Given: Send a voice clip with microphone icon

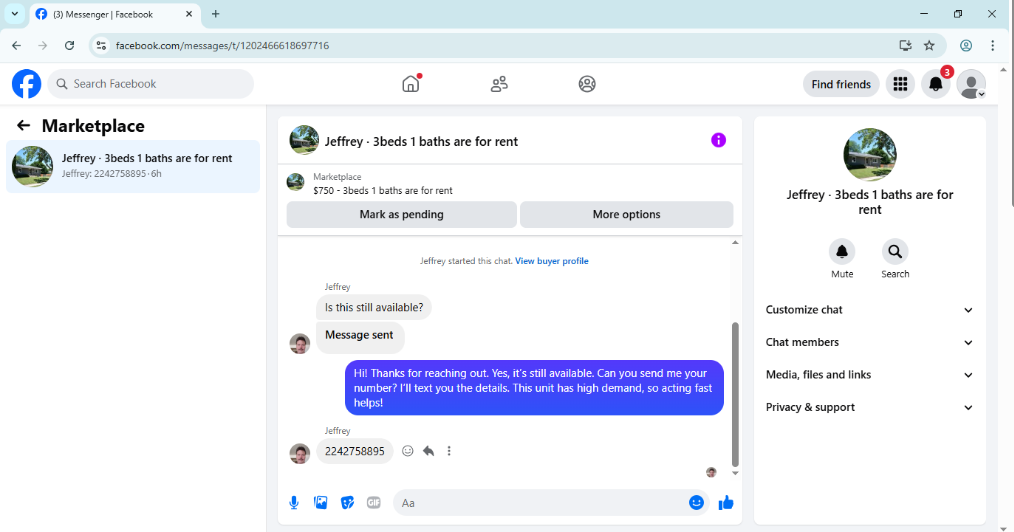Looking at the screenshot, I should (294, 503).
